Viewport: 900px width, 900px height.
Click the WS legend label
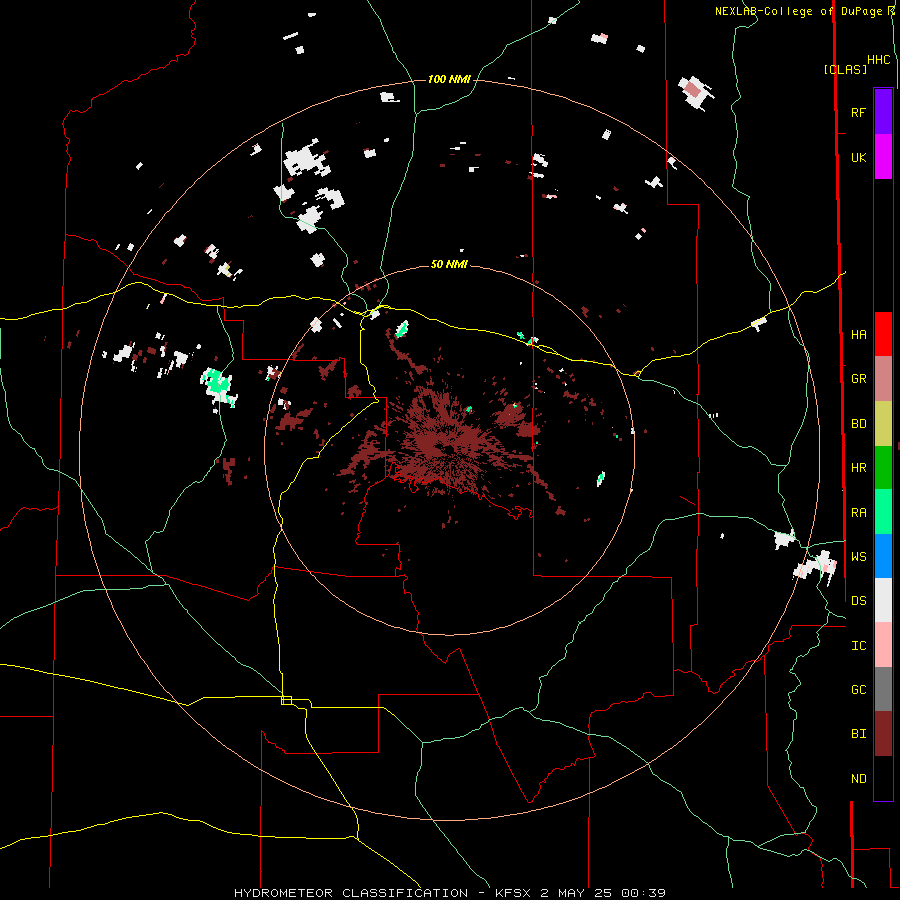(858, 556)
